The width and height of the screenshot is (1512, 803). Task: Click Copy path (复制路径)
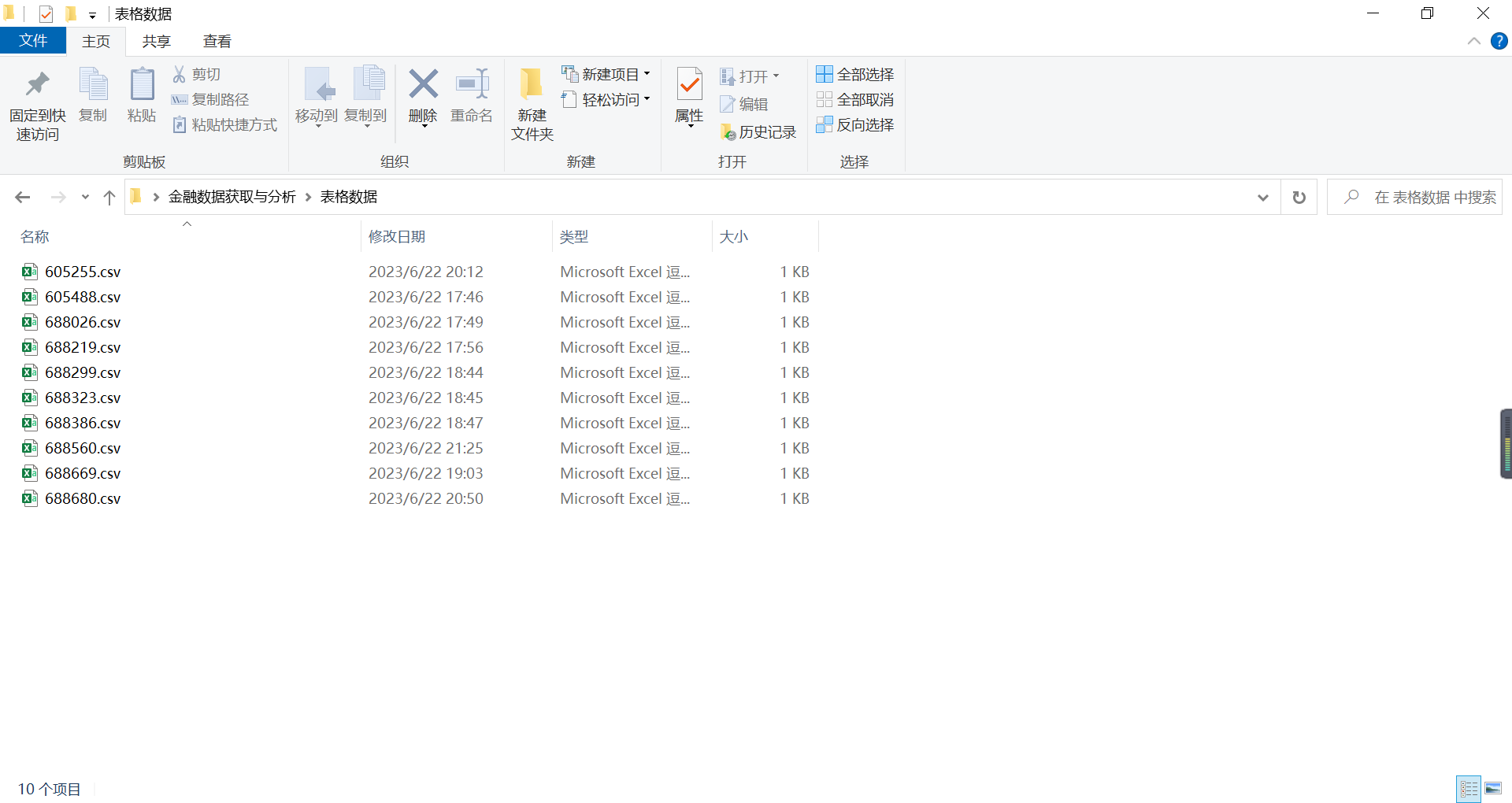[210, 99]
